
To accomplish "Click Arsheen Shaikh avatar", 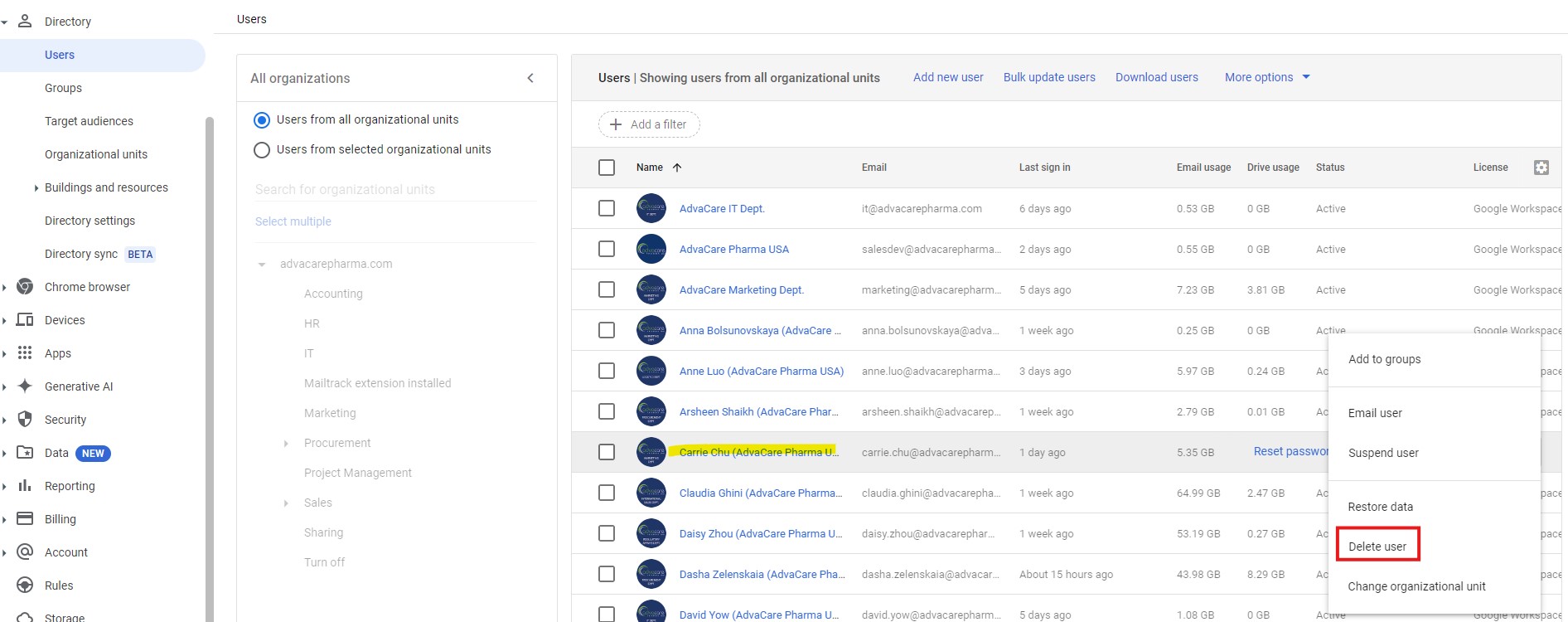I will click(x=651, y=411).
